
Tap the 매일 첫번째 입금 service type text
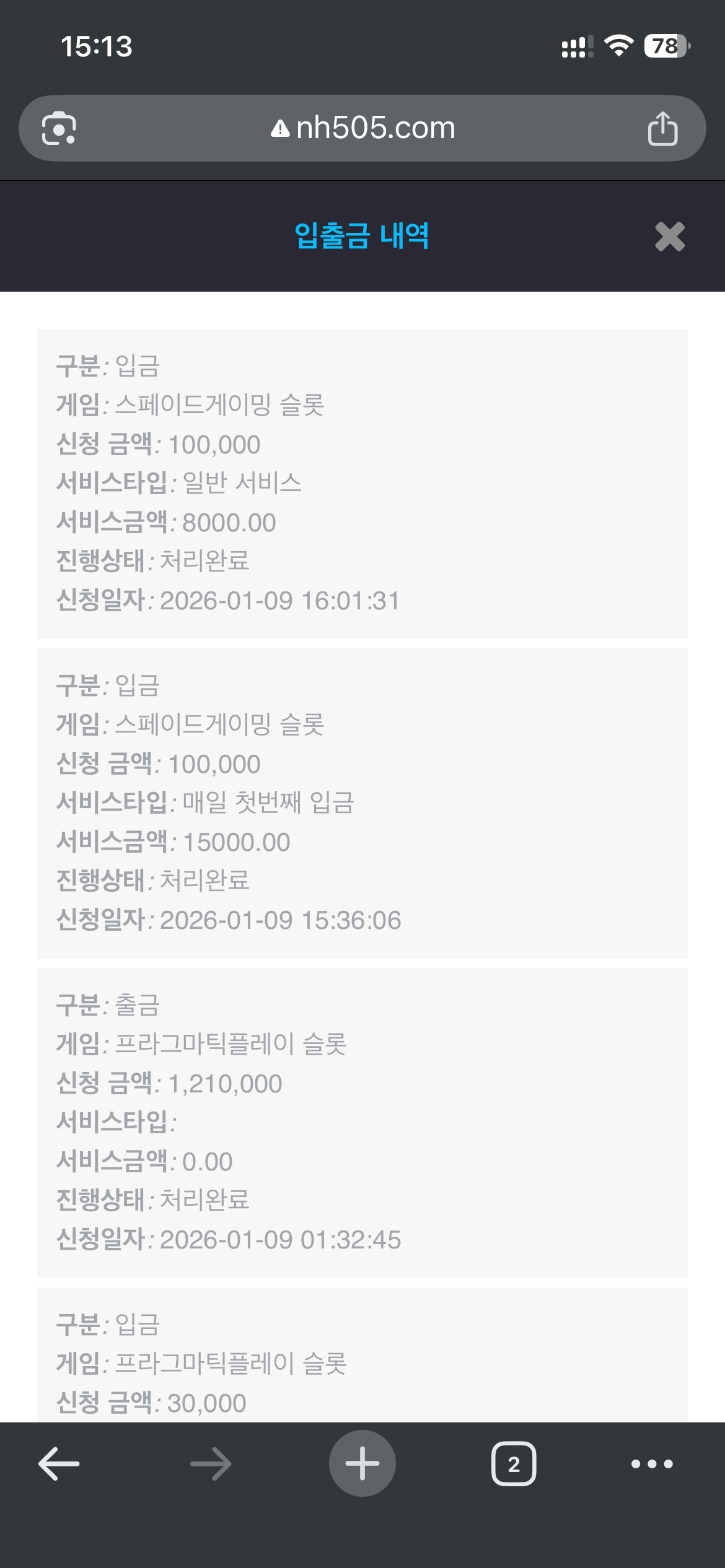[x=268, y=803]
